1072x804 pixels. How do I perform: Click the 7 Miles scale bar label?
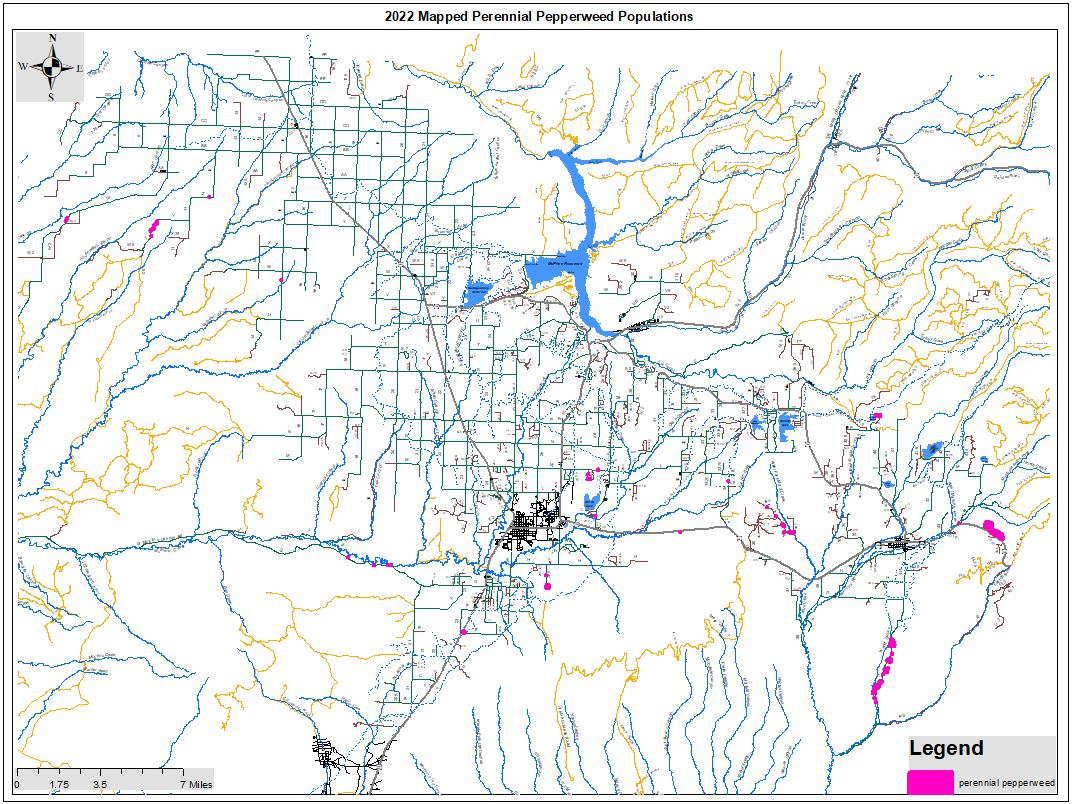coord(195,786)
